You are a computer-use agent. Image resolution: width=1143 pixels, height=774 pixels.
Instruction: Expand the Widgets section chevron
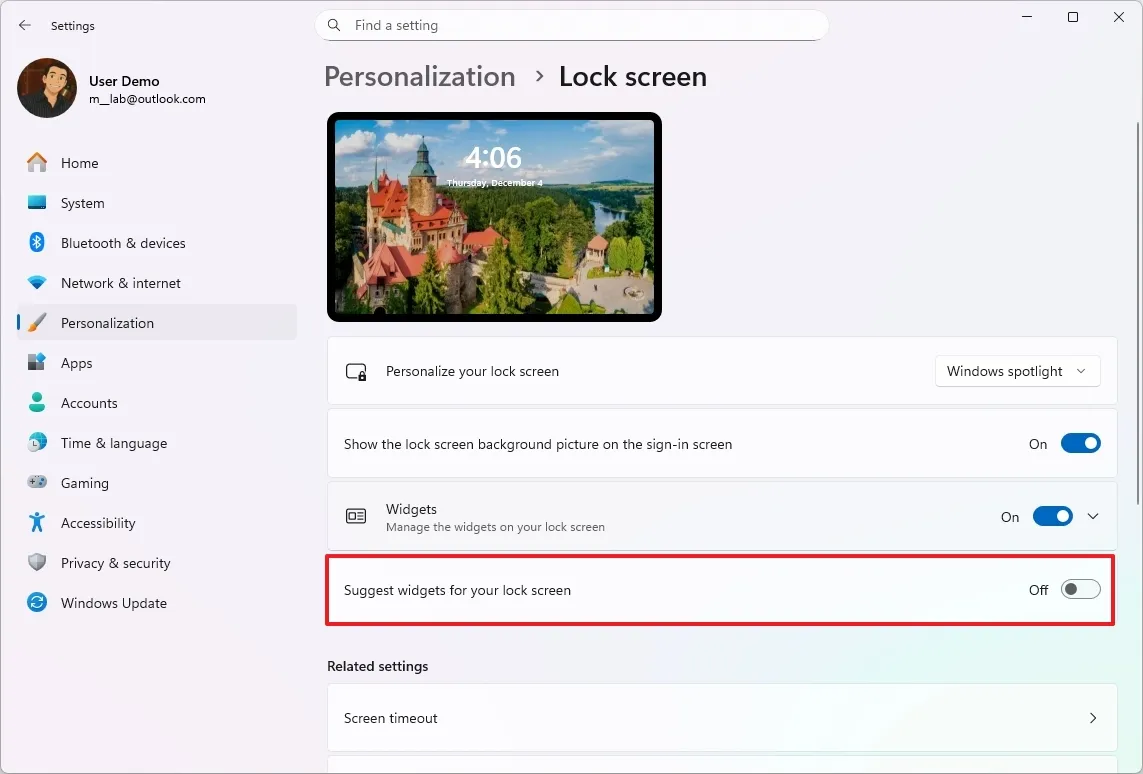pyautogui.click(x=1093, y=516)
